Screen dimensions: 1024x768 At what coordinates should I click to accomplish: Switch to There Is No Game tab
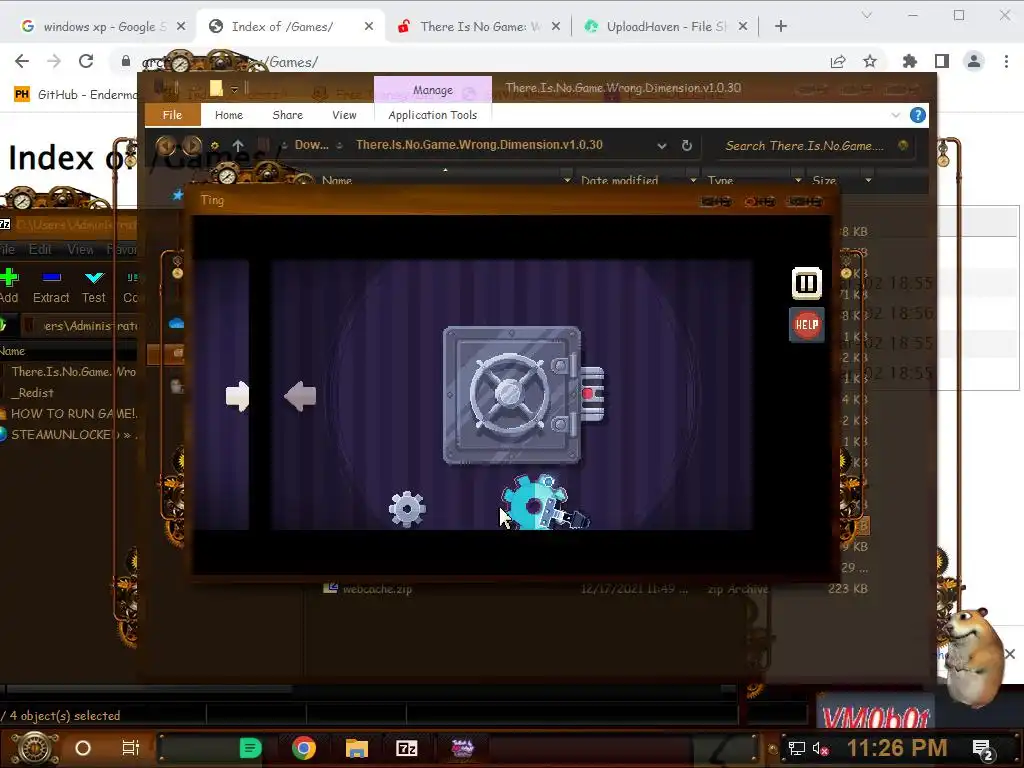tap(479, 26)
